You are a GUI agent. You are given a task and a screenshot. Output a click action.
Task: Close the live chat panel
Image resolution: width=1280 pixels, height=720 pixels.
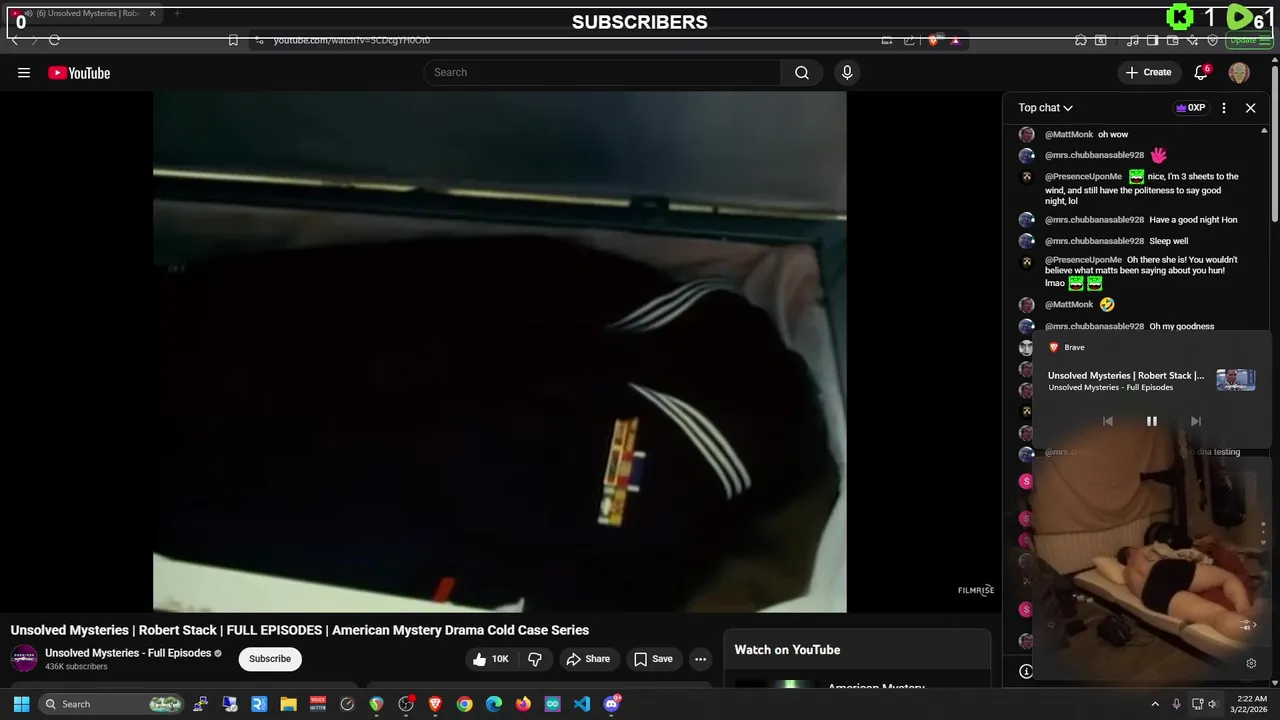pyautogui.click(x=1250, y=108)
